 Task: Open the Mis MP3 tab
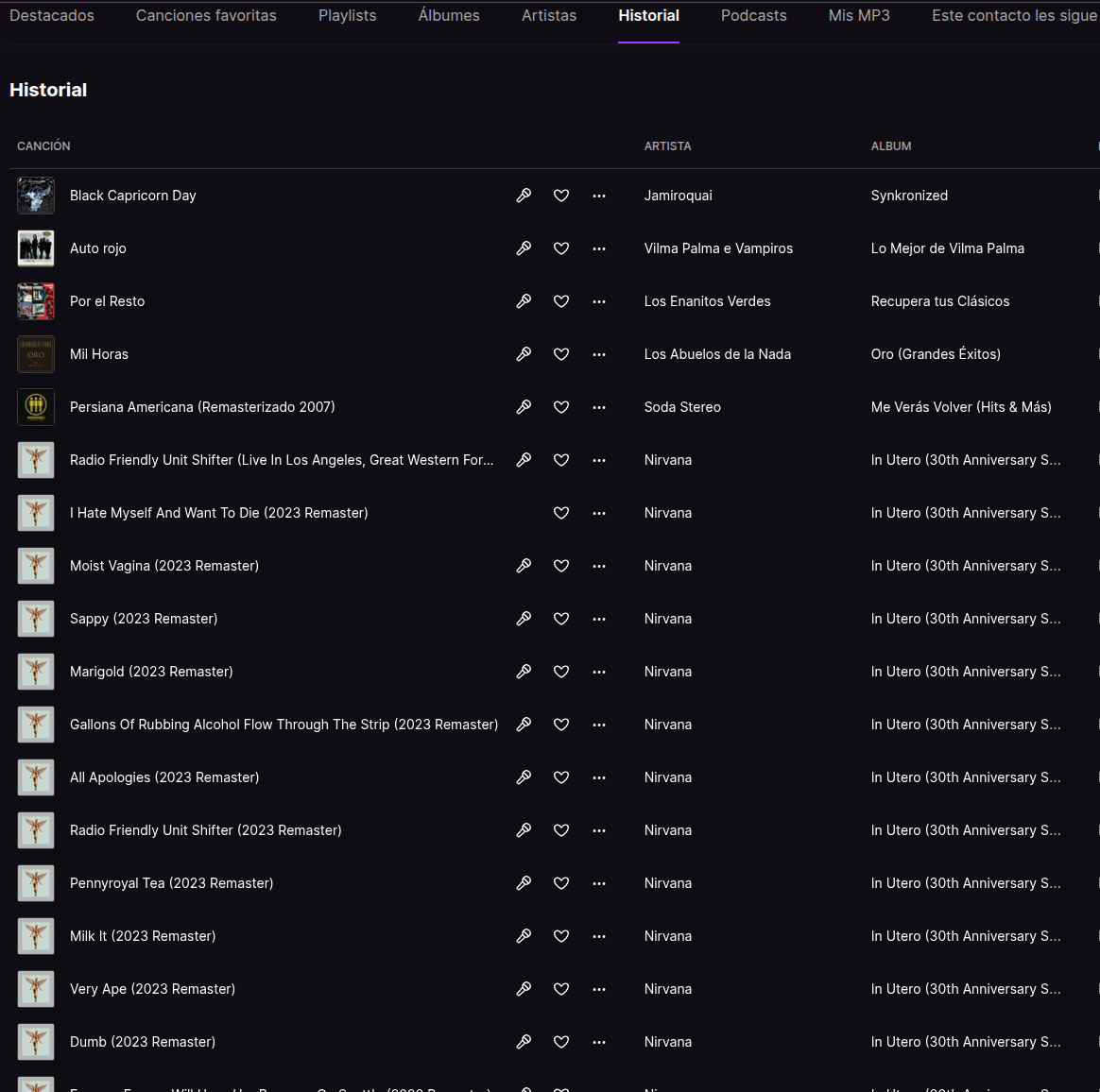[859, 15]
